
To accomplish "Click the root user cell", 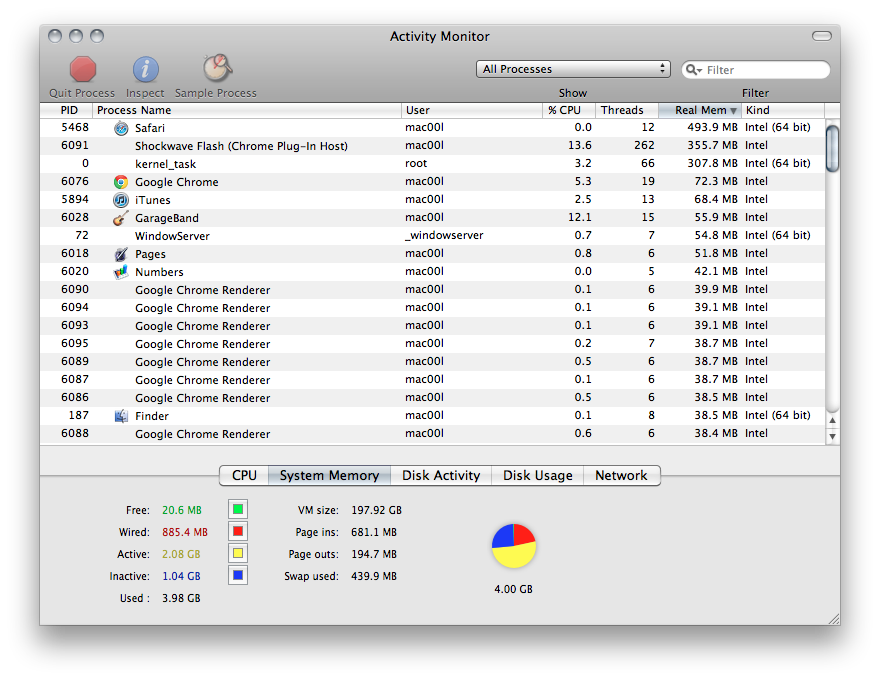I will (416, 163).
